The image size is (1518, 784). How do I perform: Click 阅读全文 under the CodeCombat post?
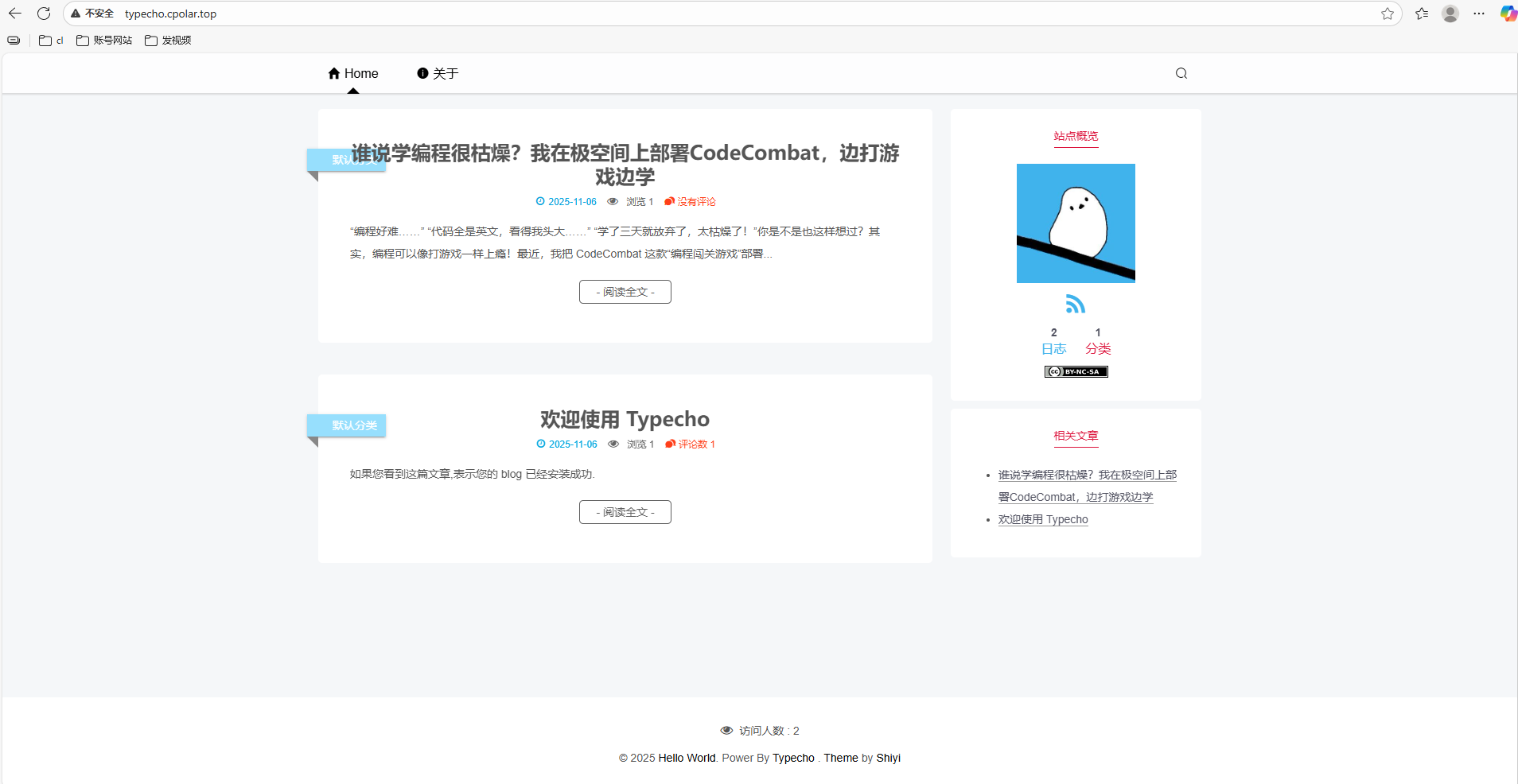click(x=625, y=292)
